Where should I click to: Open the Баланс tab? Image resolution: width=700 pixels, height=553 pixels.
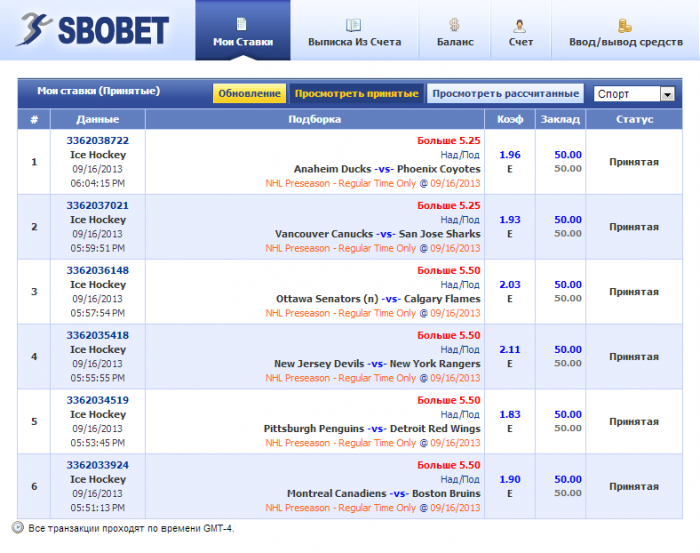[x=454, y=30]
